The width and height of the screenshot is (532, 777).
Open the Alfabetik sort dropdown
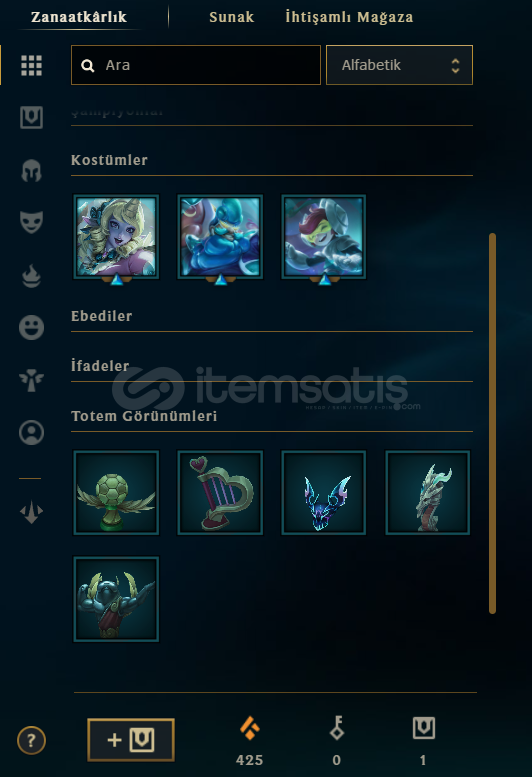click(x=399, y=65)
